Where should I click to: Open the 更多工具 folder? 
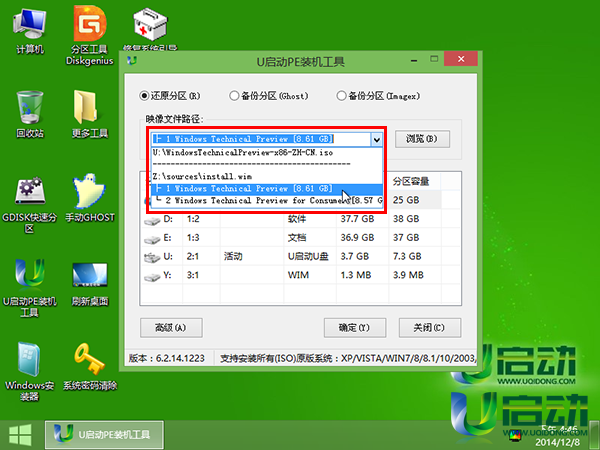90,114
